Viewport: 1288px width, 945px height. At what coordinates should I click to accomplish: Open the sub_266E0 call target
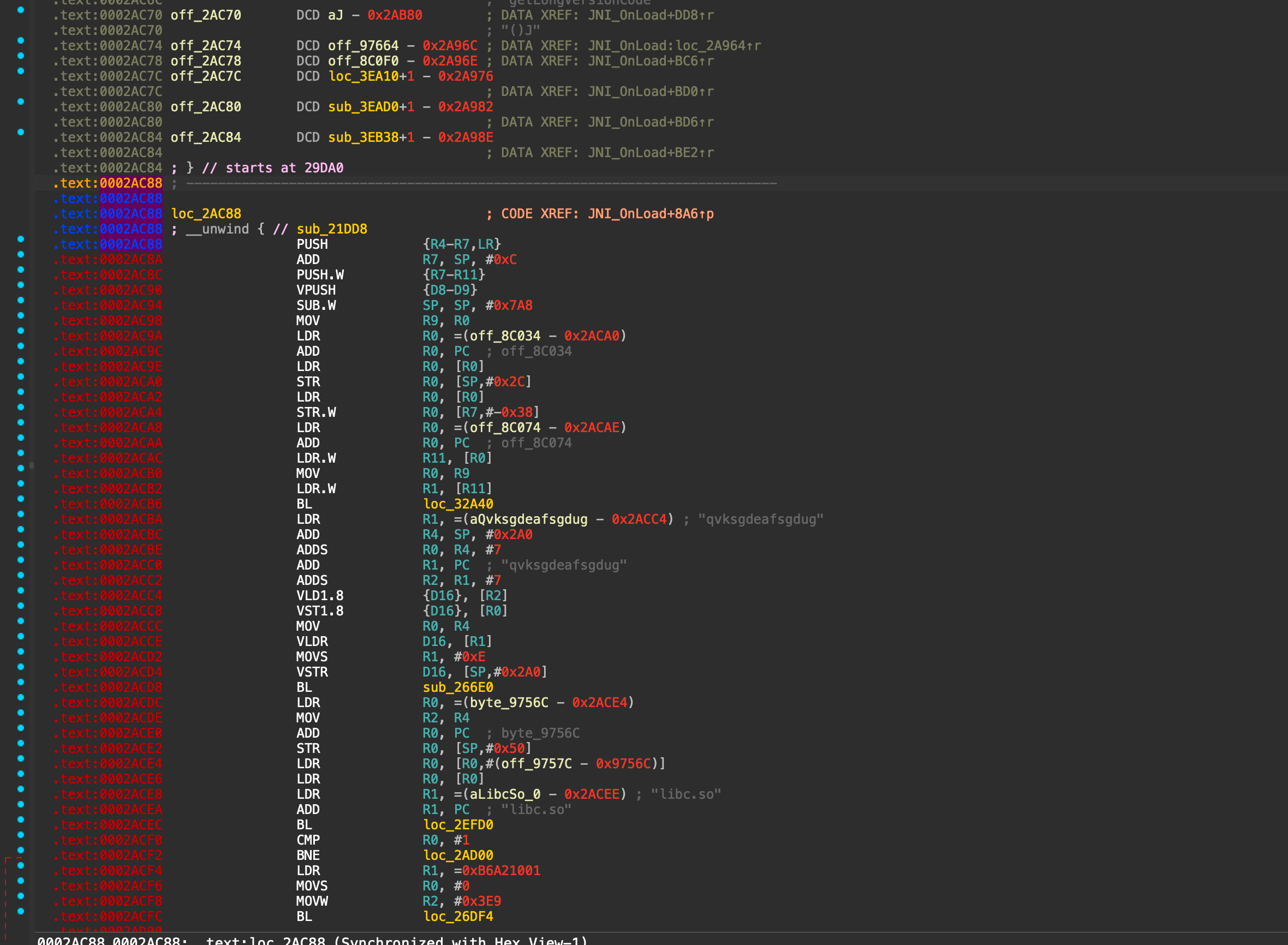458,687
